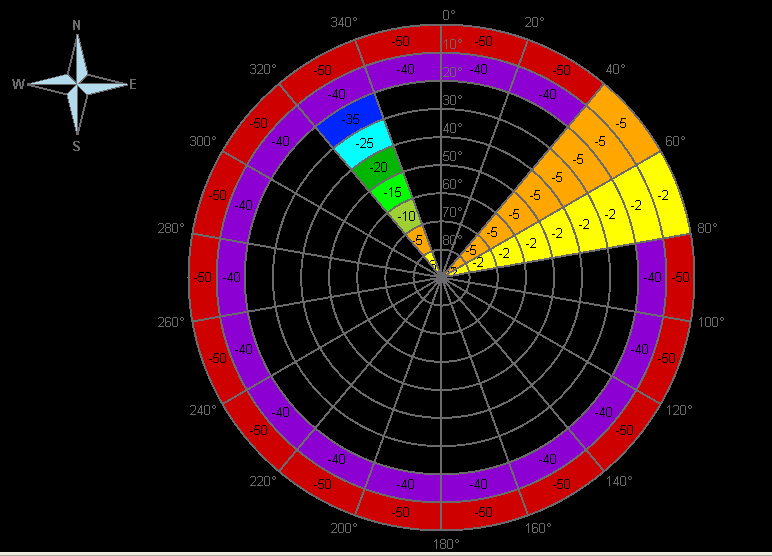
Task: Select the dark green -20 cell
Action: pos(379,167)
